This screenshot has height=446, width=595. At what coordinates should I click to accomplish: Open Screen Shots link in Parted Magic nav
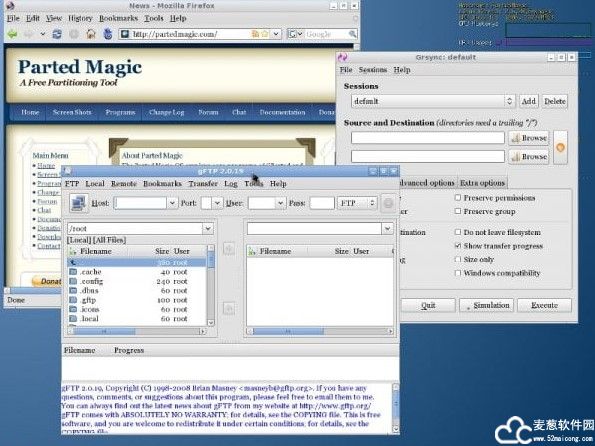(72, 112)
